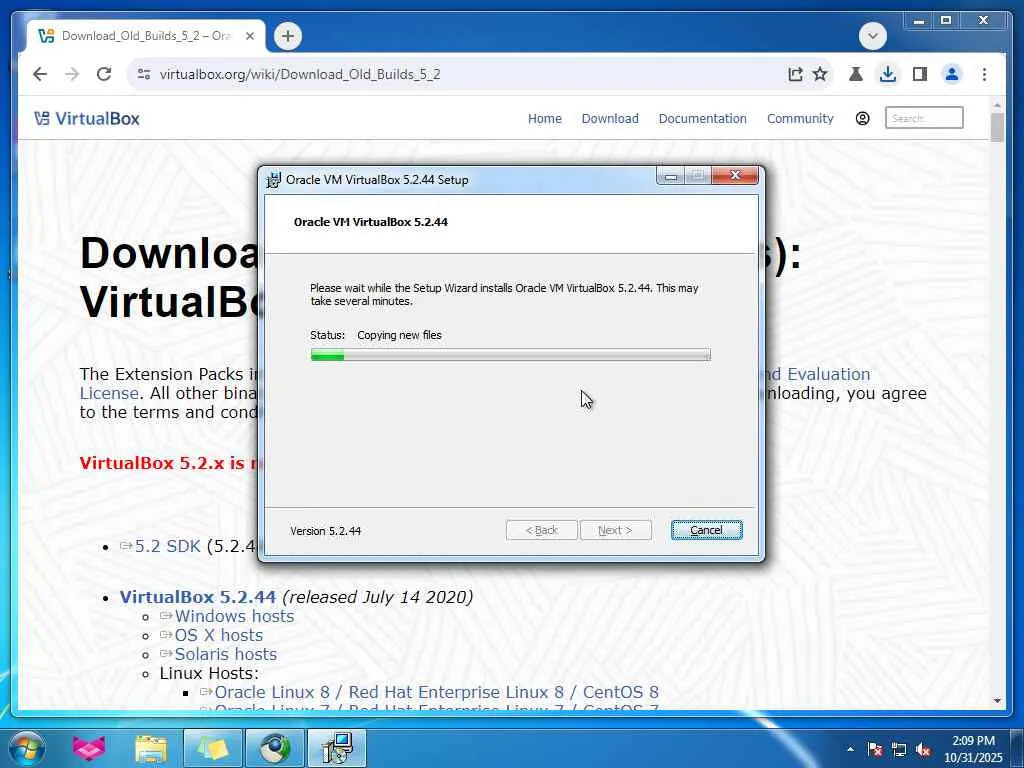Open Chrome Labs flask icon
1024x768 pixels.
856,74
